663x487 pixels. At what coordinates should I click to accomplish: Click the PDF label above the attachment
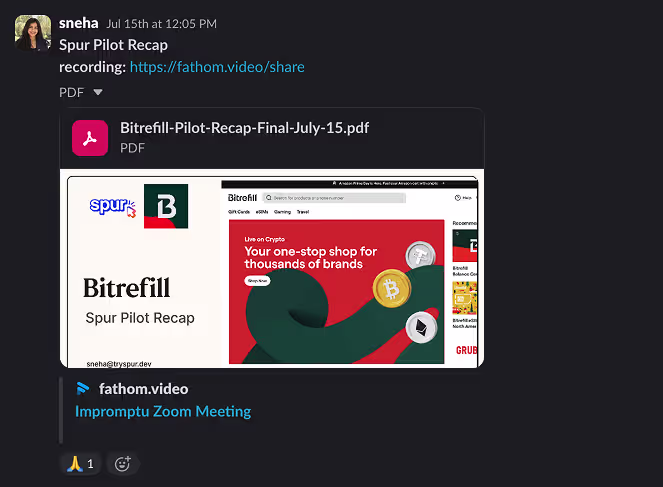coord(71,92)
